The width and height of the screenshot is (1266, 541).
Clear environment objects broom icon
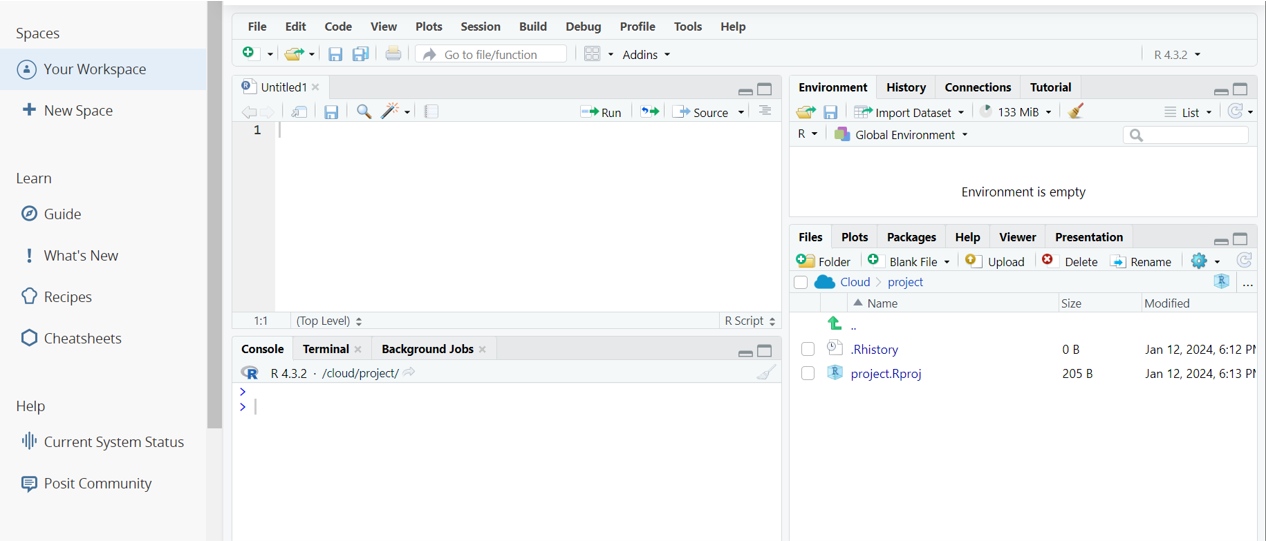(1076, 111)
